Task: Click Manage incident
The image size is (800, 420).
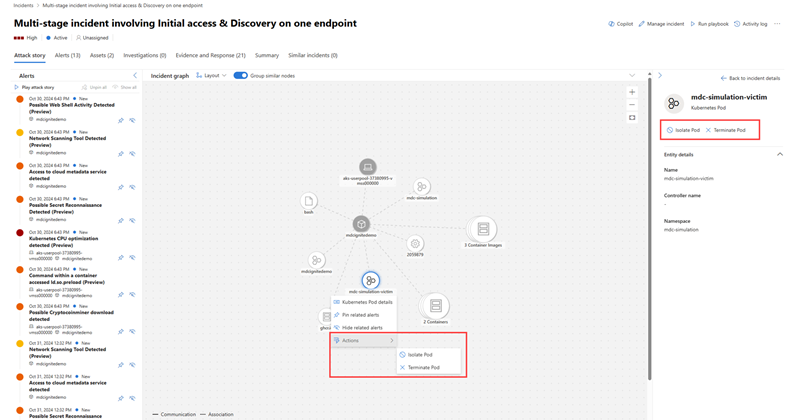Action: [x=661, y=24]
